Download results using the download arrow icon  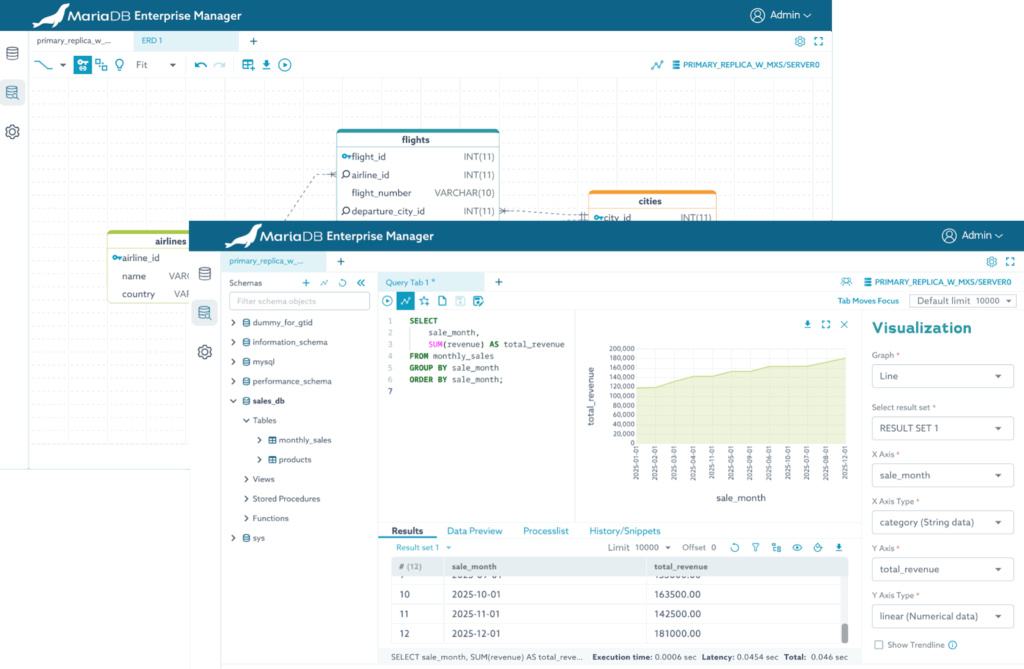point(839,547)
